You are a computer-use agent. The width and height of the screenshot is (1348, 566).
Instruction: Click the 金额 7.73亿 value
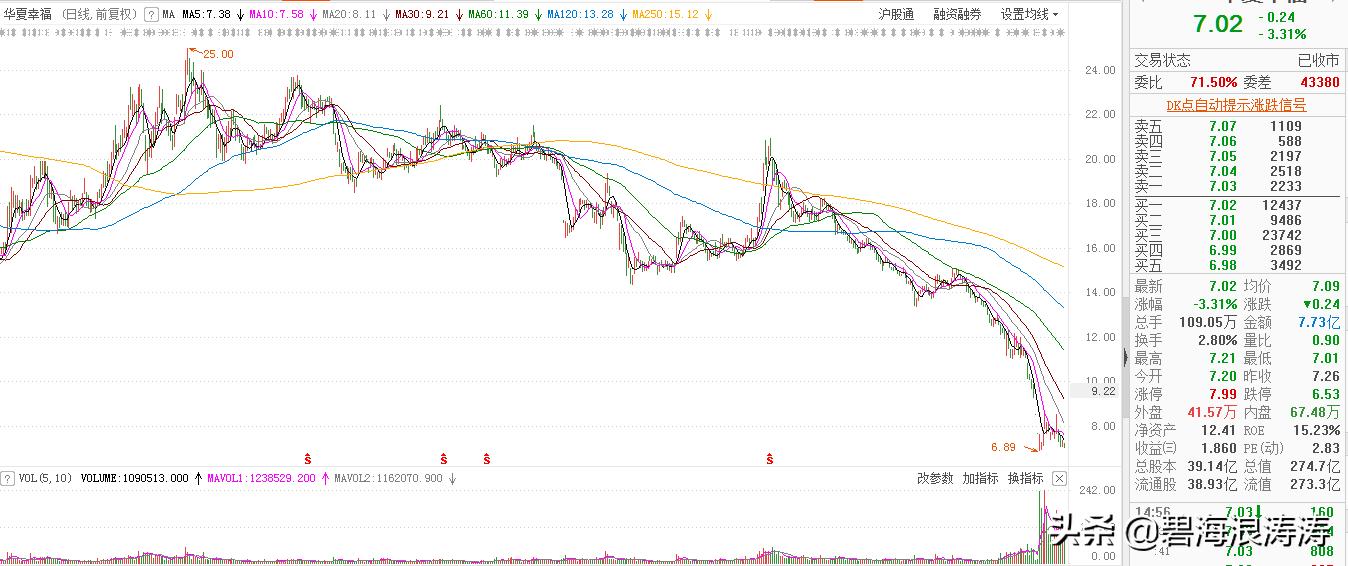coord(1319,322)
